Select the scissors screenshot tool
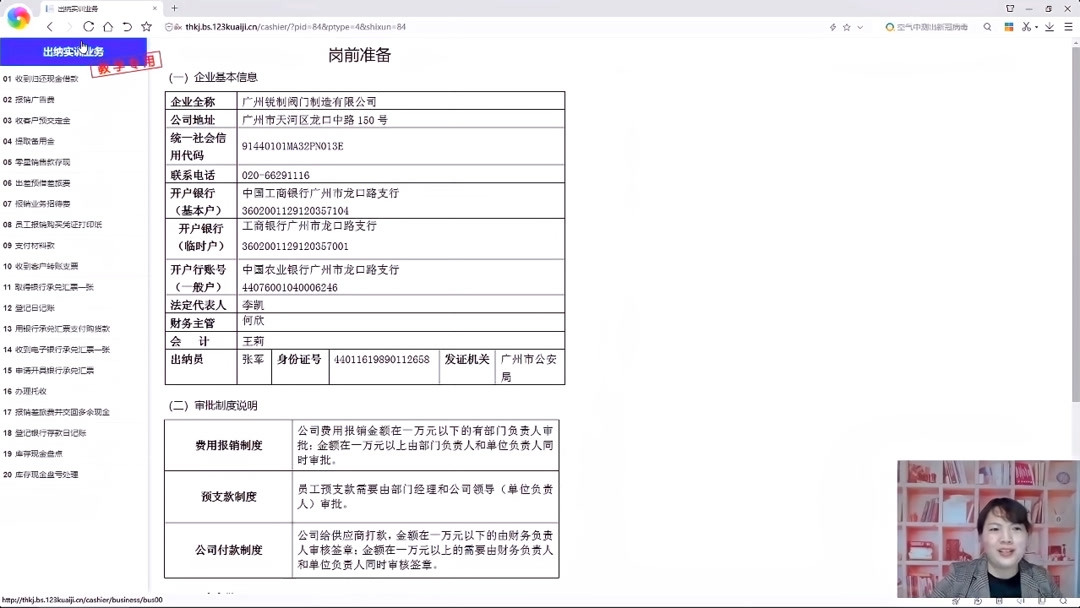This screenshot has width=1080, height=608. tap(1025, 27)
